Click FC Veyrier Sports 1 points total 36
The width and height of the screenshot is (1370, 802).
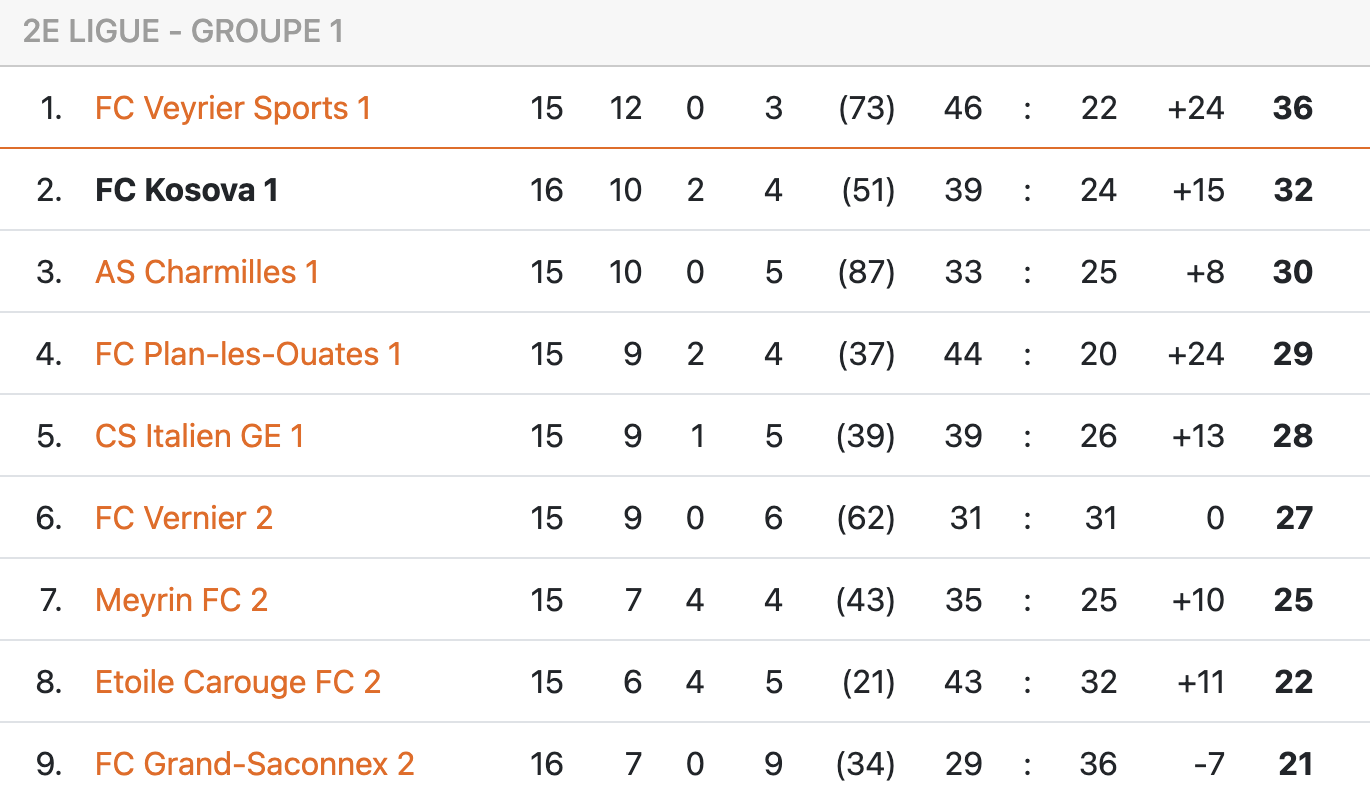coord(1292,108)
